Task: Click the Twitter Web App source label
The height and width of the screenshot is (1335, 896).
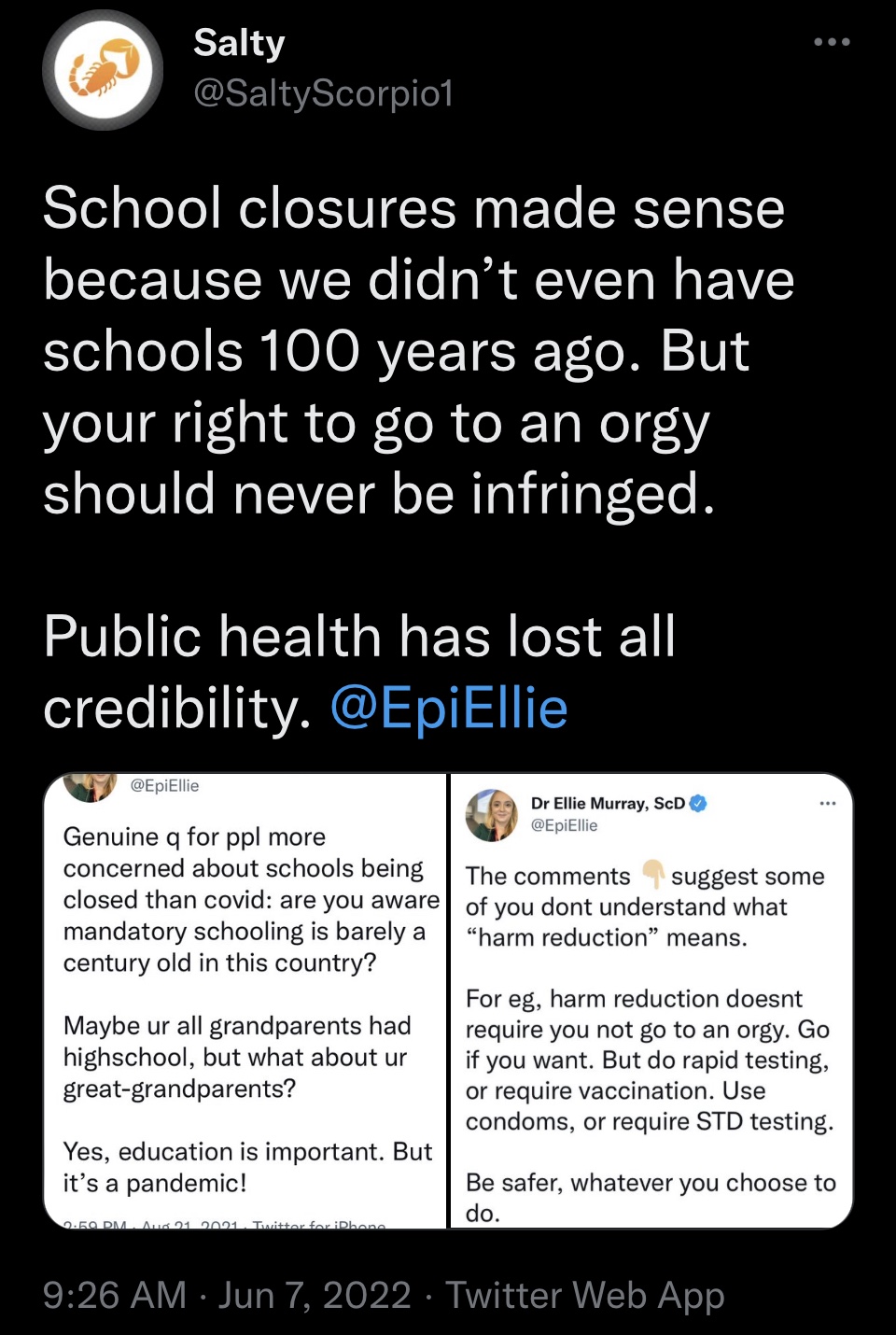Action: [x=585, y=1295]
